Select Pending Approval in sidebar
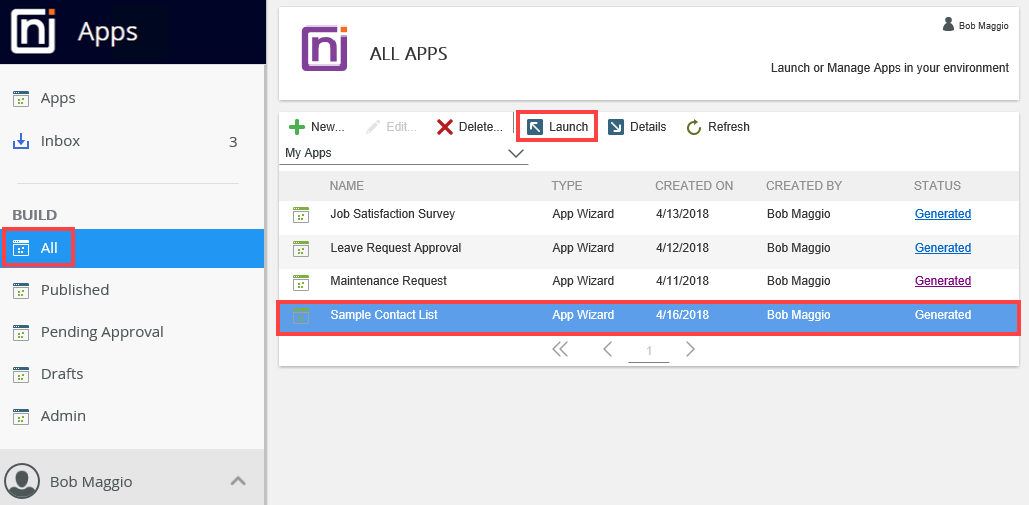1029x505 pixels. (101, 332)
